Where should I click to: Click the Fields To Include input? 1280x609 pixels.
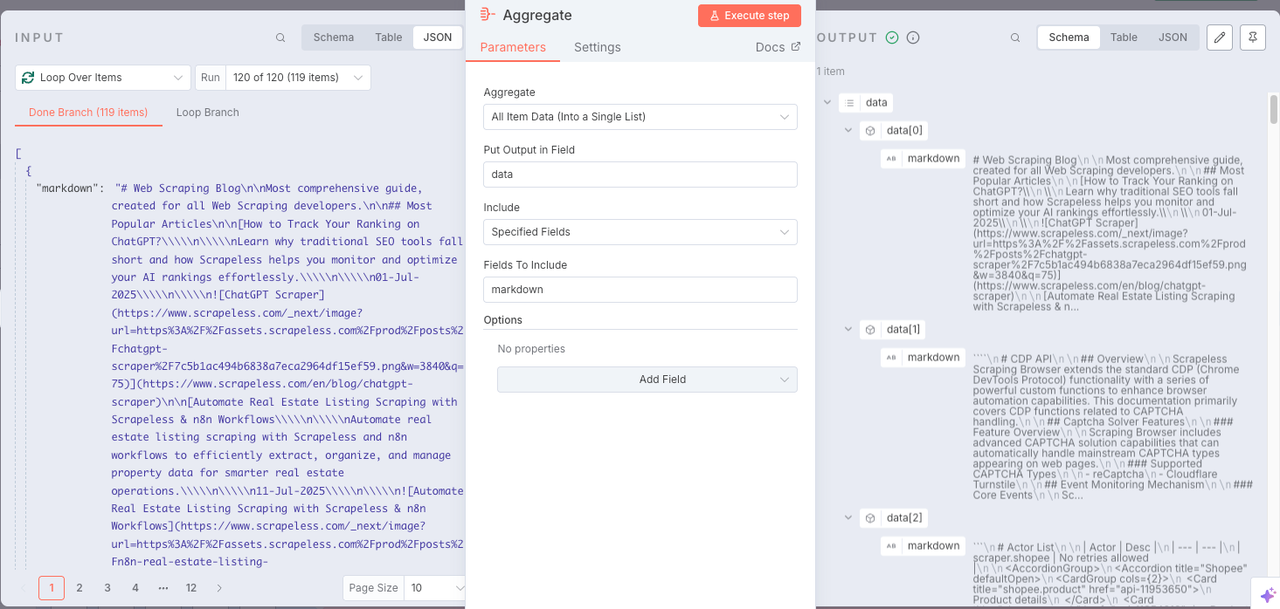point(640,289)
